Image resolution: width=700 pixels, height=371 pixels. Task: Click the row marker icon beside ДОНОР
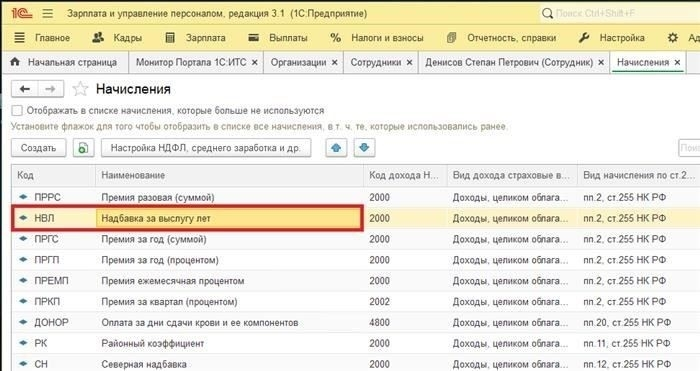(x=23, y=322)
